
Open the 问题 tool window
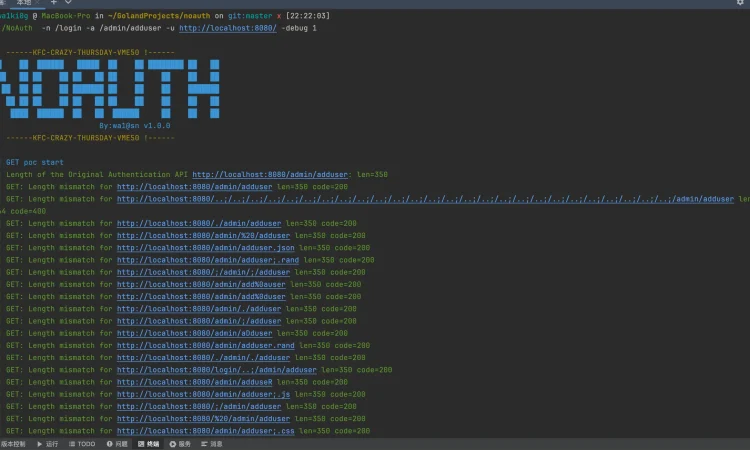(x=117, y=444)
